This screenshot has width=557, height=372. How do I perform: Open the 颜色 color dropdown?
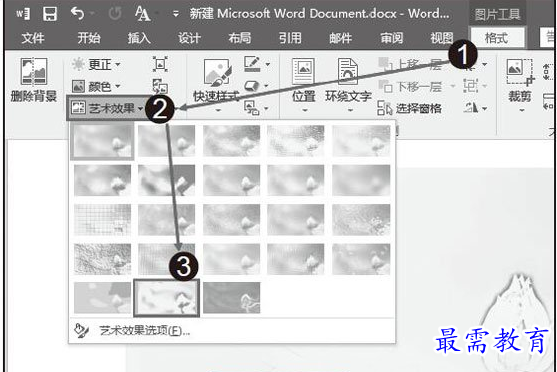coord(96,86)
